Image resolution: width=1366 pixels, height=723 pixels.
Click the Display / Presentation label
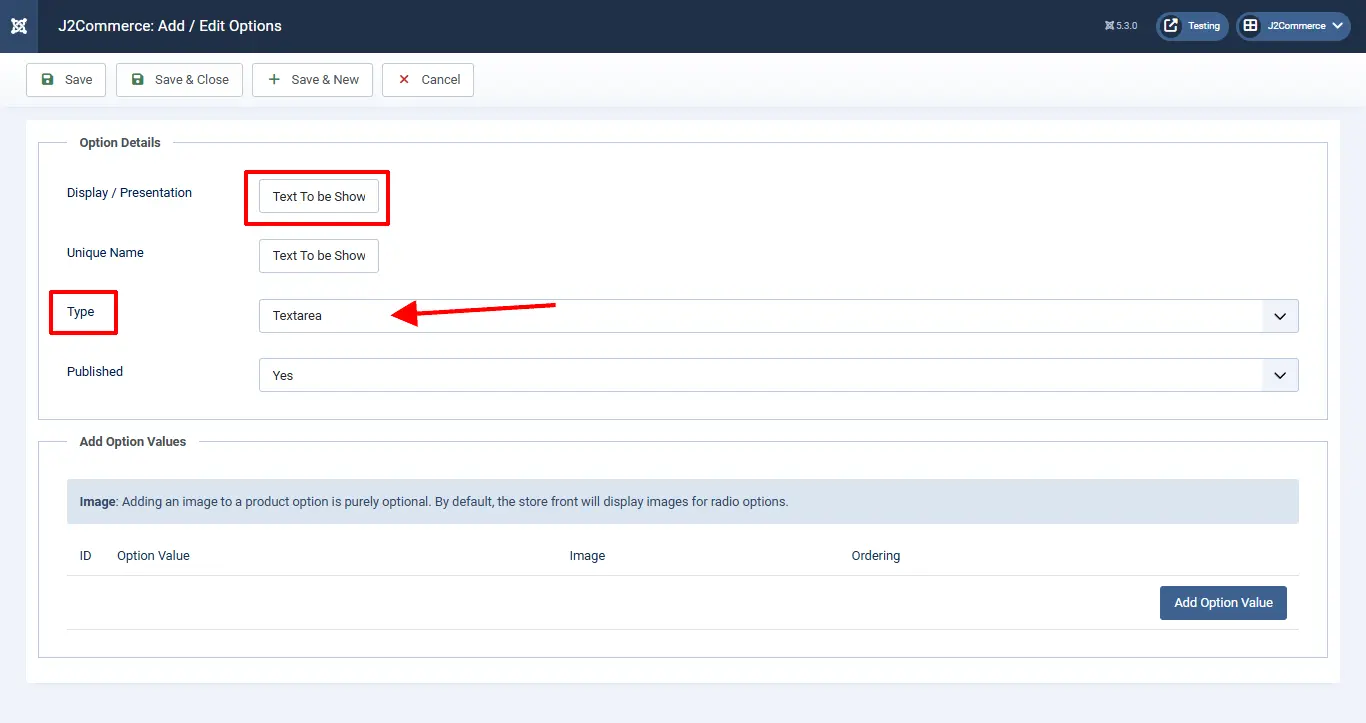tap(129, 193)
